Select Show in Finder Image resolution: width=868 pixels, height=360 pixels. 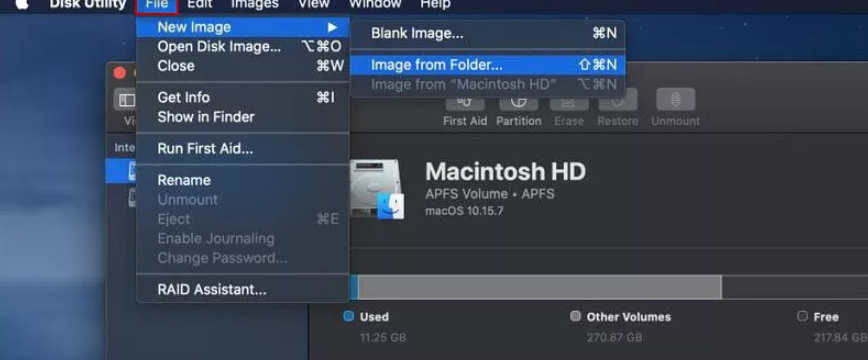243,117
